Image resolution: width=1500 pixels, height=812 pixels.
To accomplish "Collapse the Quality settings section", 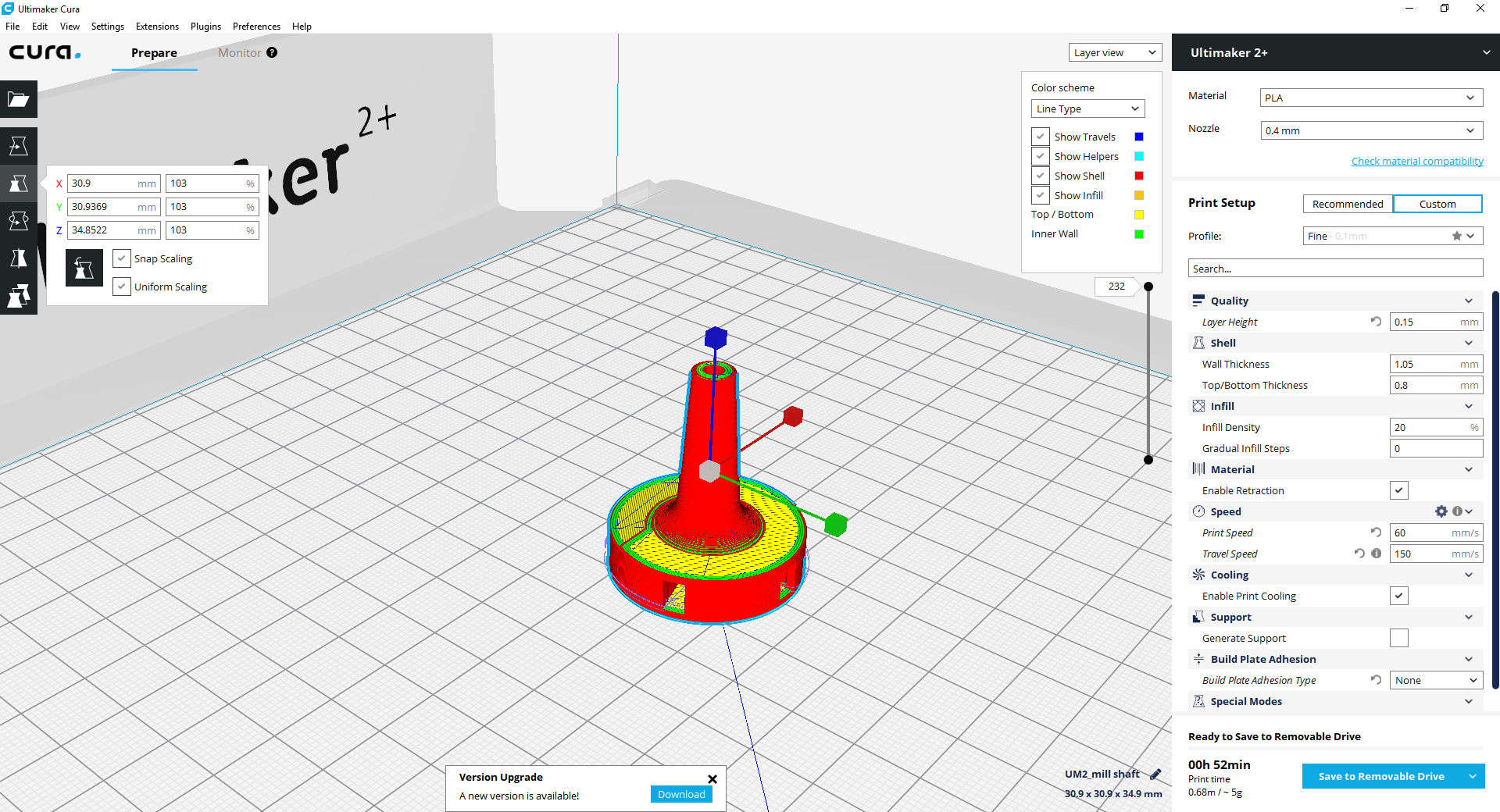I will (x=1468, y=301).
